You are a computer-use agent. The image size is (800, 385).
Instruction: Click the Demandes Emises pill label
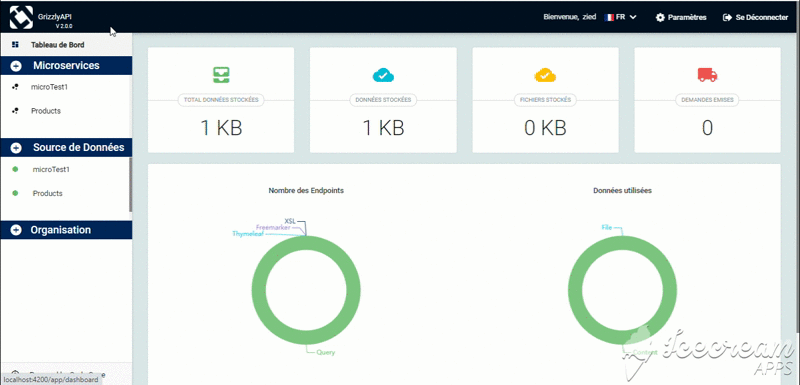(707, 100)
